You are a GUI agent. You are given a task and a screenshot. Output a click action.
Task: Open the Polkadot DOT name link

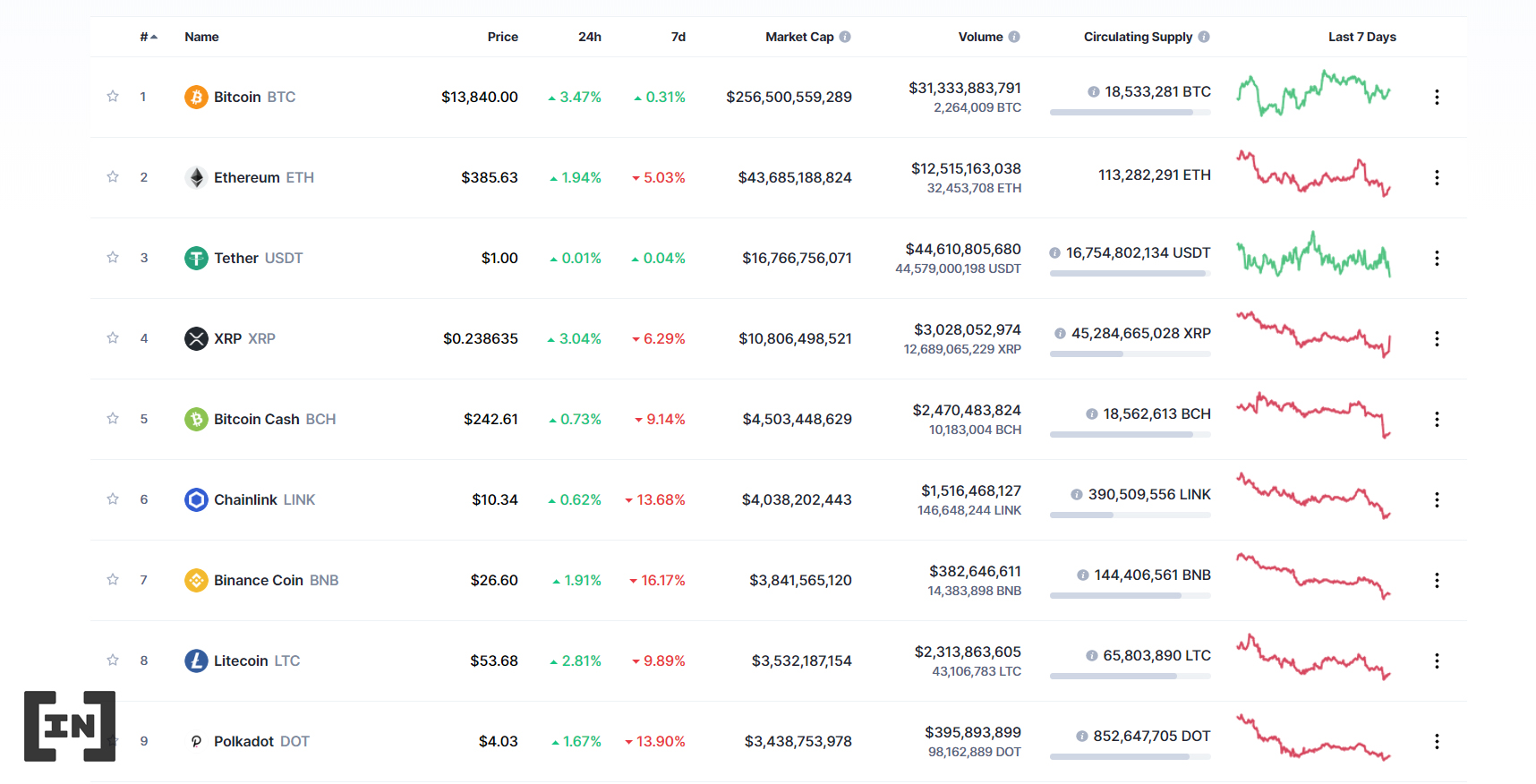(261, 741)
